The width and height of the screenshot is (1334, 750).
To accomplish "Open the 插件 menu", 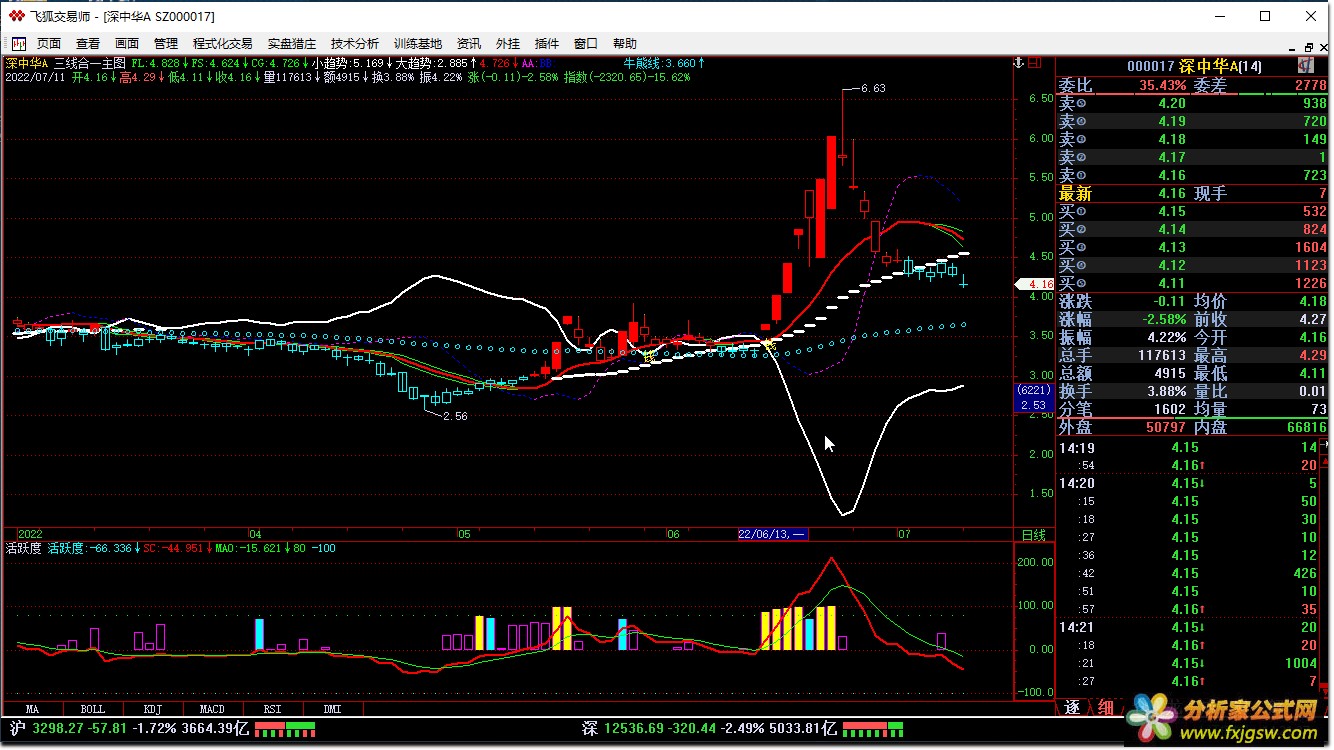I will pos(547,44).
